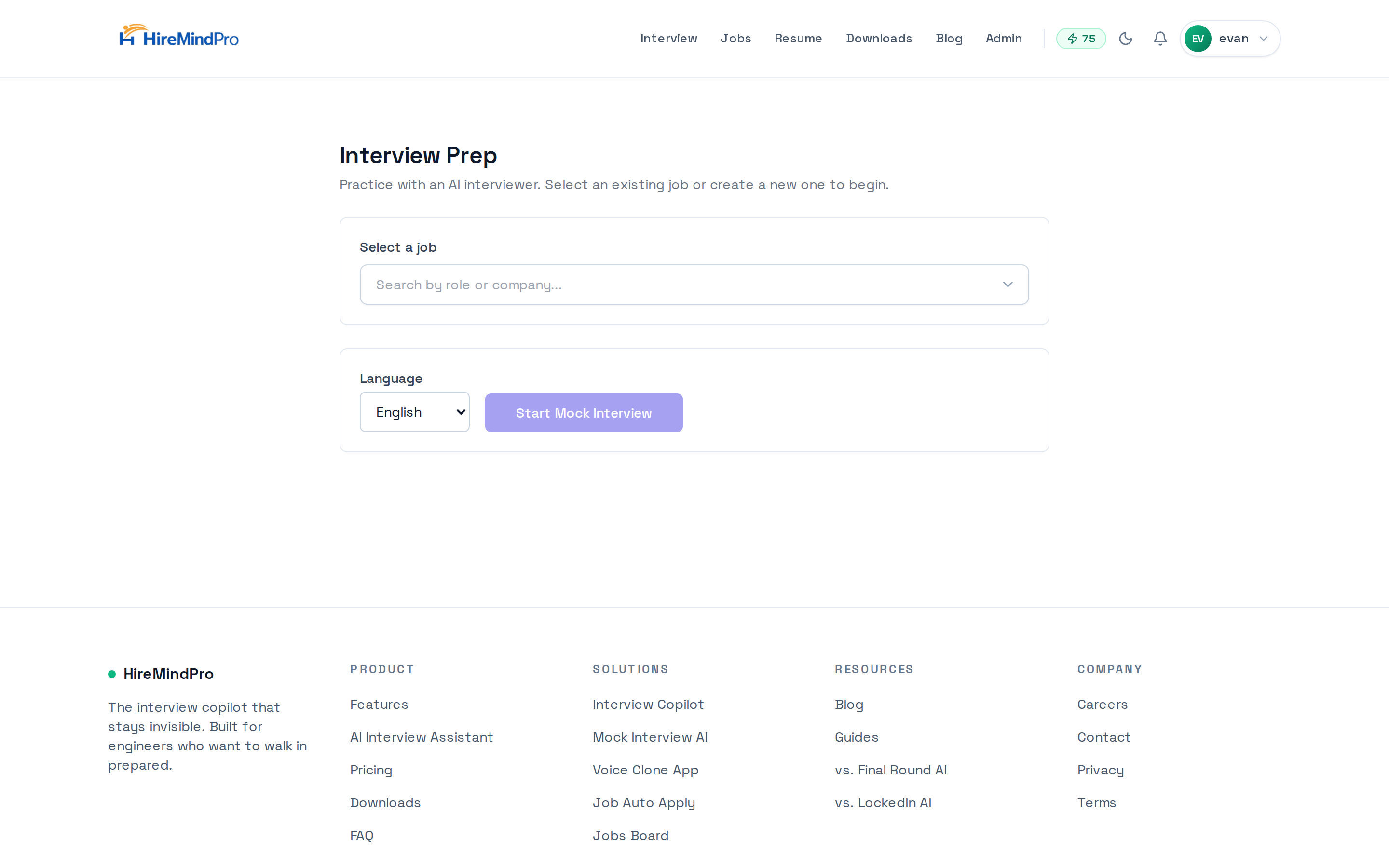Open the Blog link under Resources
This screenshot has width=1389, height=868.
click(849, 705)
